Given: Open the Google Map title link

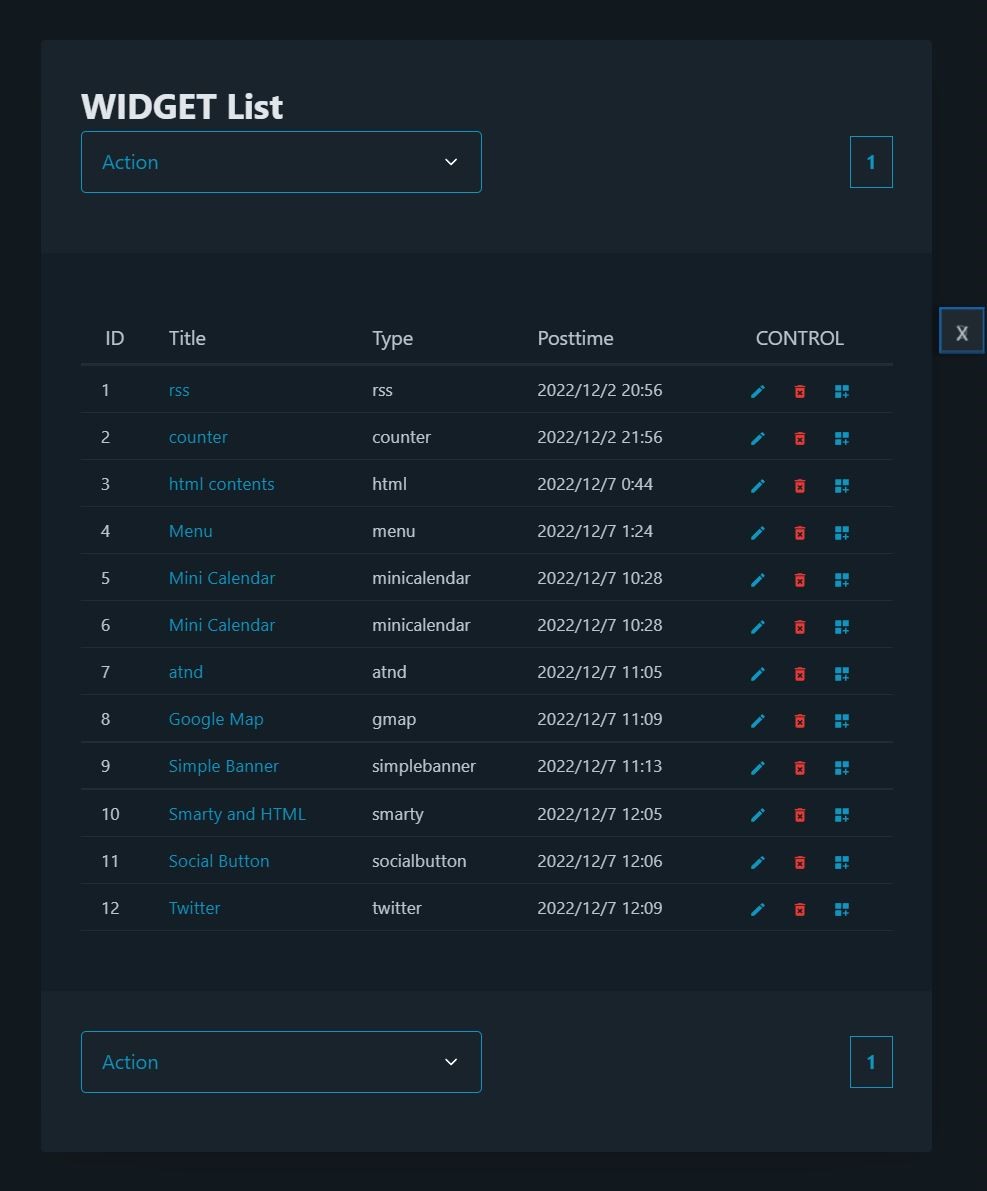Looking at the screenshot, I should [216, 719].
